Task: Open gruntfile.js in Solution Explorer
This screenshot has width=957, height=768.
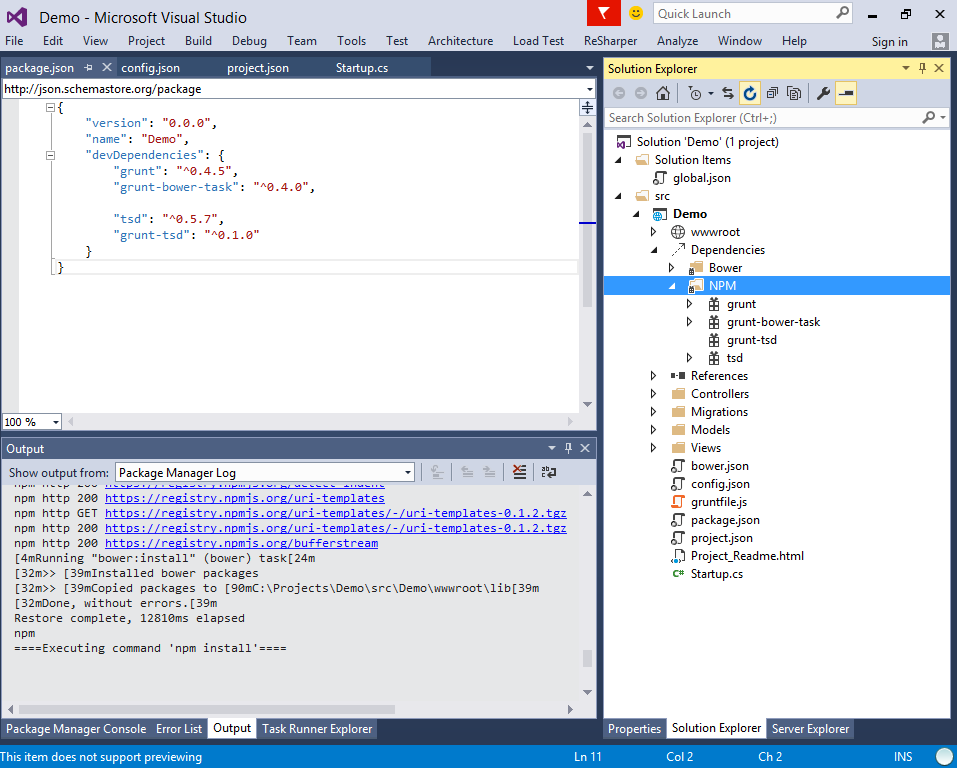Action: [x=718, y=502]
